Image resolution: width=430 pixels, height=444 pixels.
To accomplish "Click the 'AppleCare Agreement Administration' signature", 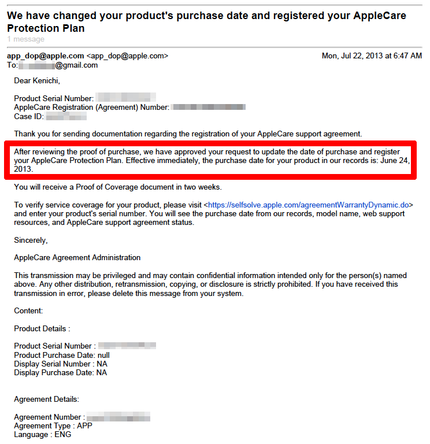I will click(x=77, y=257).
